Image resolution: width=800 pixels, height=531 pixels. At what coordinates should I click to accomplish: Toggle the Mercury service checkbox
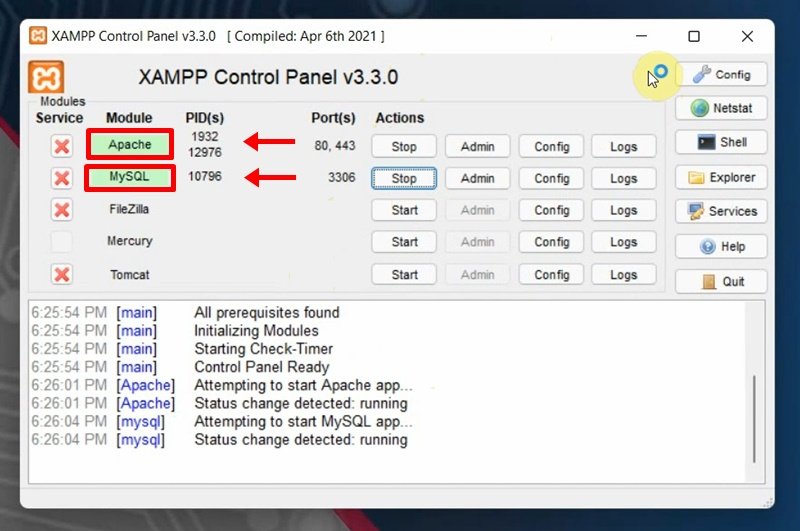(62, 241)
